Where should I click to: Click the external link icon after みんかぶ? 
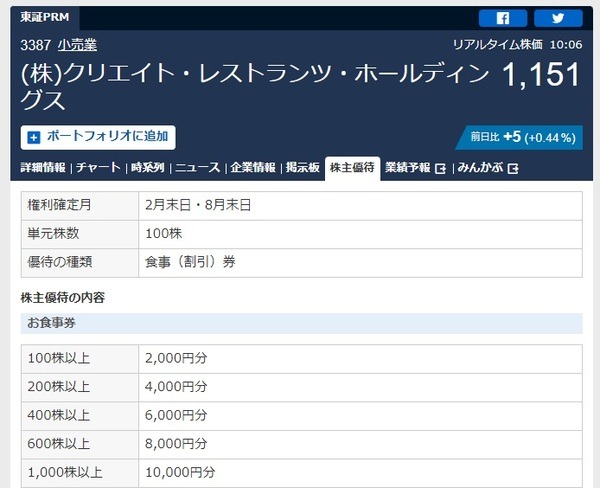[x=513, y=168]
